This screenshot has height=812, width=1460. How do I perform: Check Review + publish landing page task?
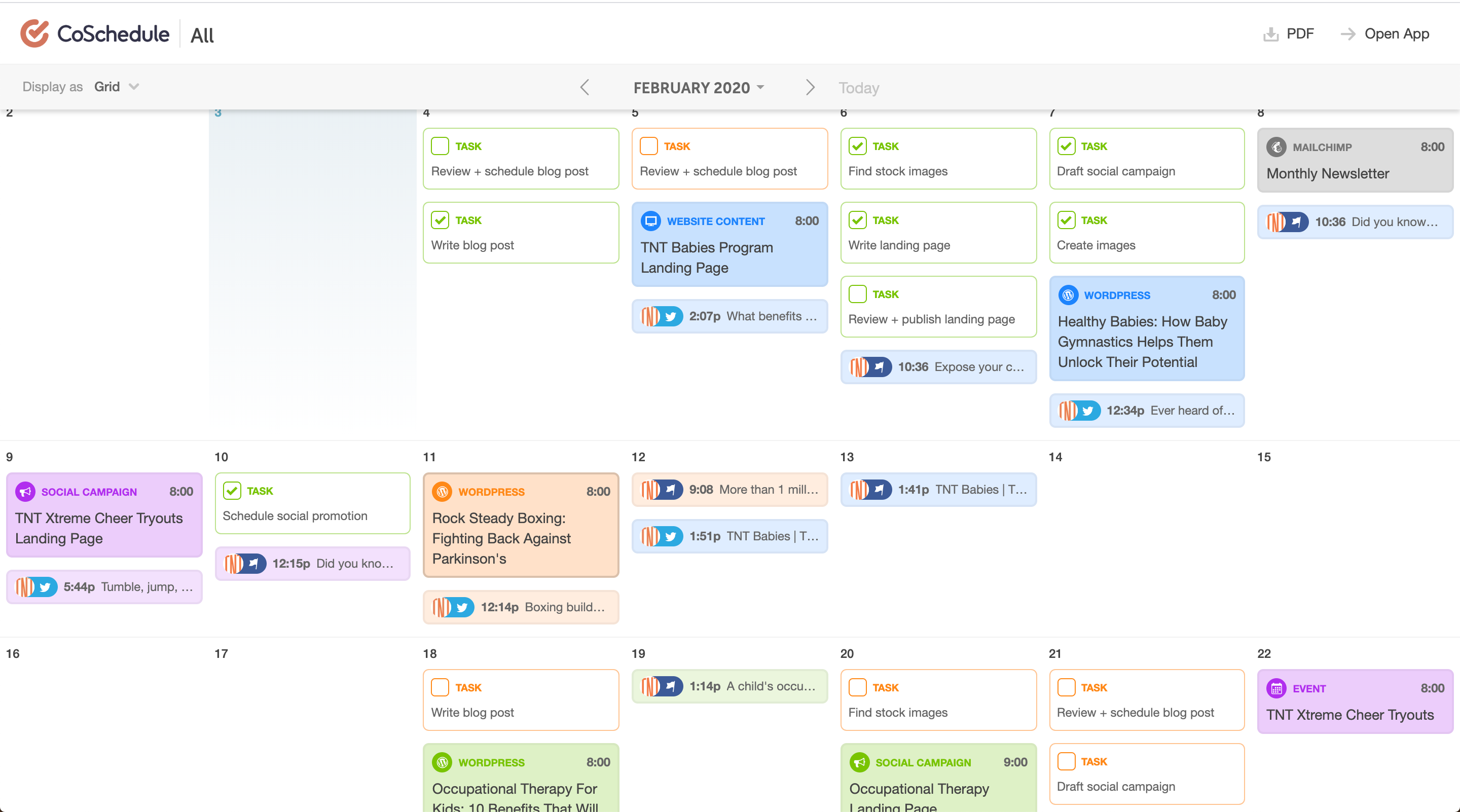point(857,293)
